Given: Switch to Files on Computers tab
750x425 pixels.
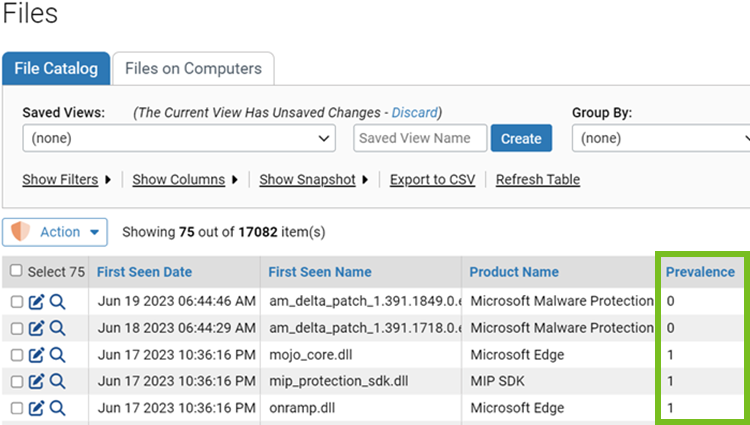Looking at the screenshot, I should click(x=193, y=68).
